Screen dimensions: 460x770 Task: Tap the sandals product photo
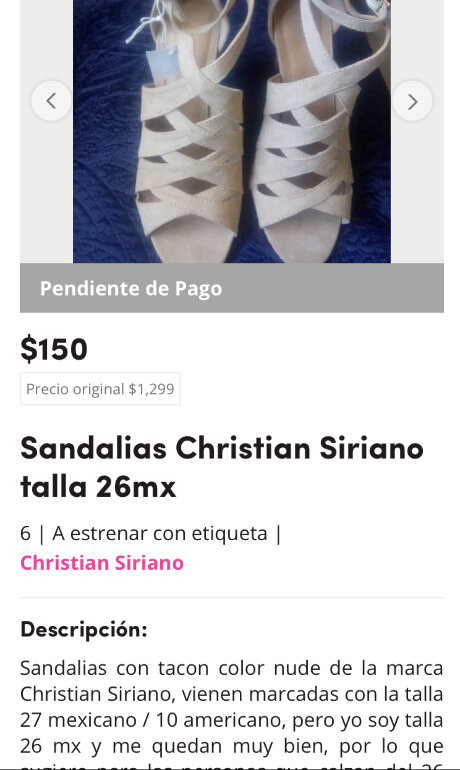click(232, 131)
